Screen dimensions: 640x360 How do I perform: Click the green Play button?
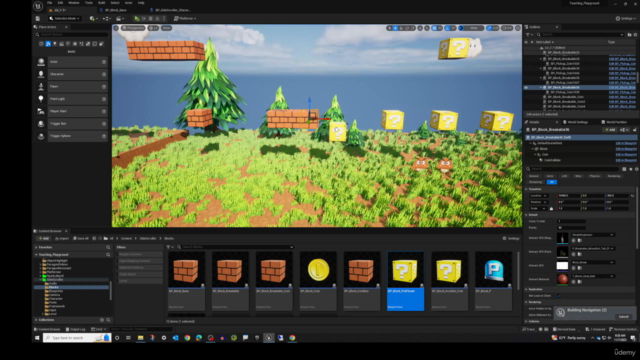137,18
